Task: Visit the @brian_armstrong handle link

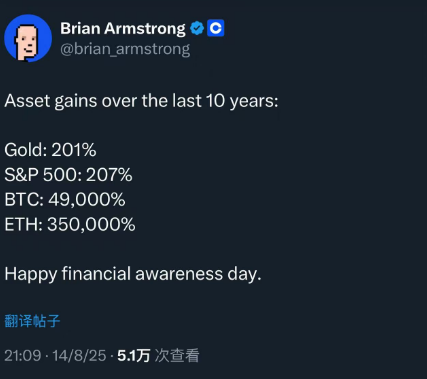Action: 125,49
